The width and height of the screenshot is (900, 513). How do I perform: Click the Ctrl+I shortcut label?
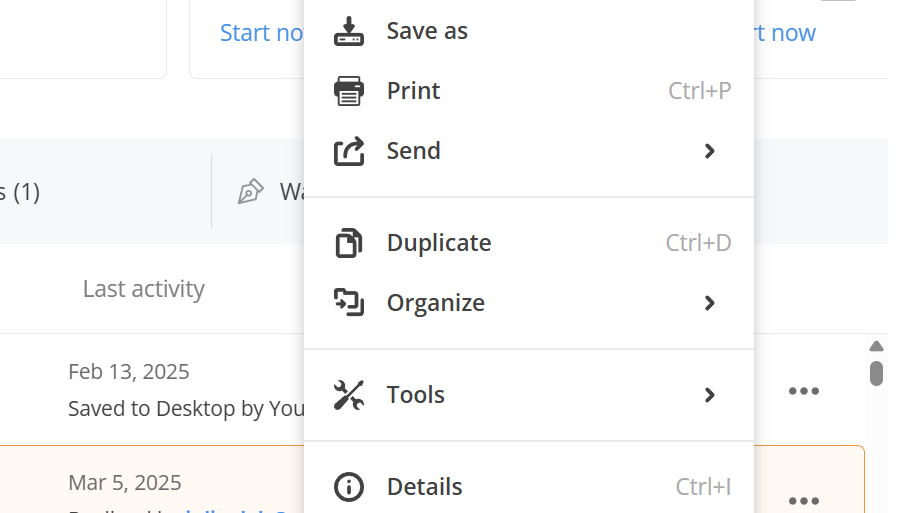pos(703,487)
